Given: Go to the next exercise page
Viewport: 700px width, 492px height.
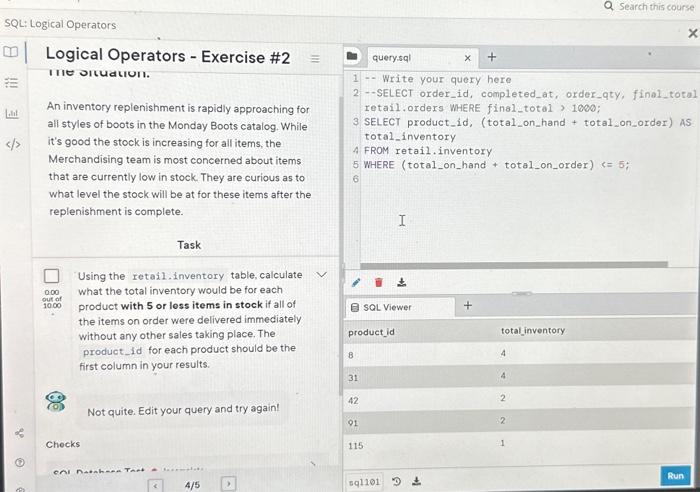Looking at the screenshot, I should tap(228, 484).
